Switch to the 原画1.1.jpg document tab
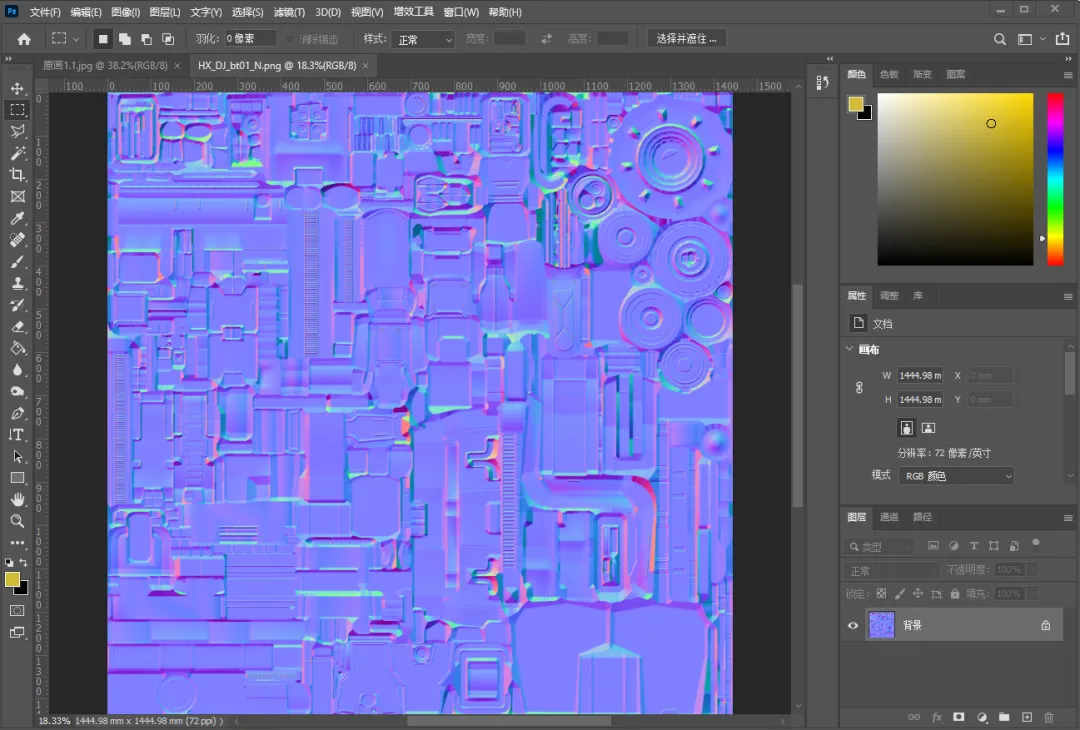Screen dimensions: 1080x730 (x=104, y=65)
